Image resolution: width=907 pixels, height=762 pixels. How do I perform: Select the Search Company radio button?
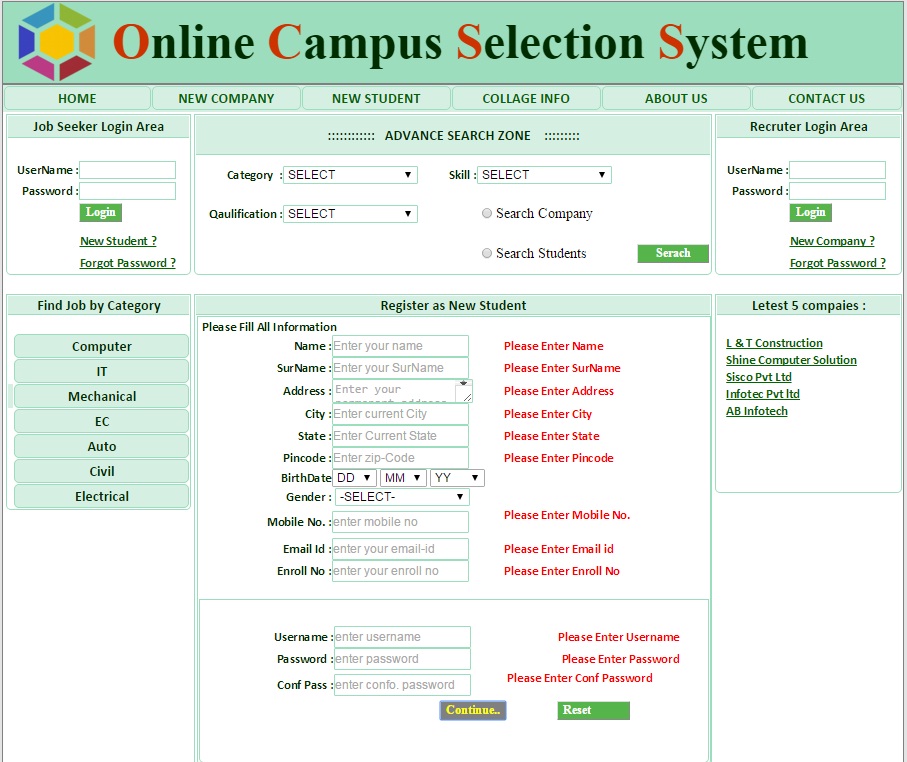[x=487, y=213]
